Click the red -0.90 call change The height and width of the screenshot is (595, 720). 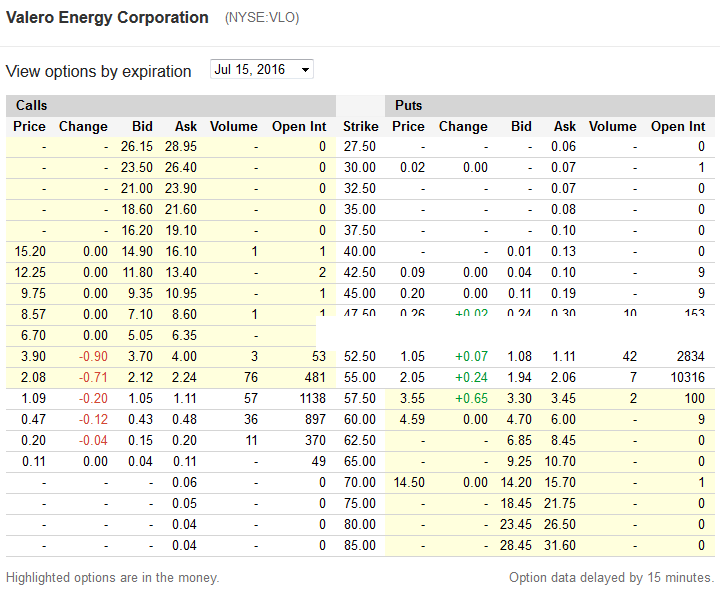(x=93, y=357)
